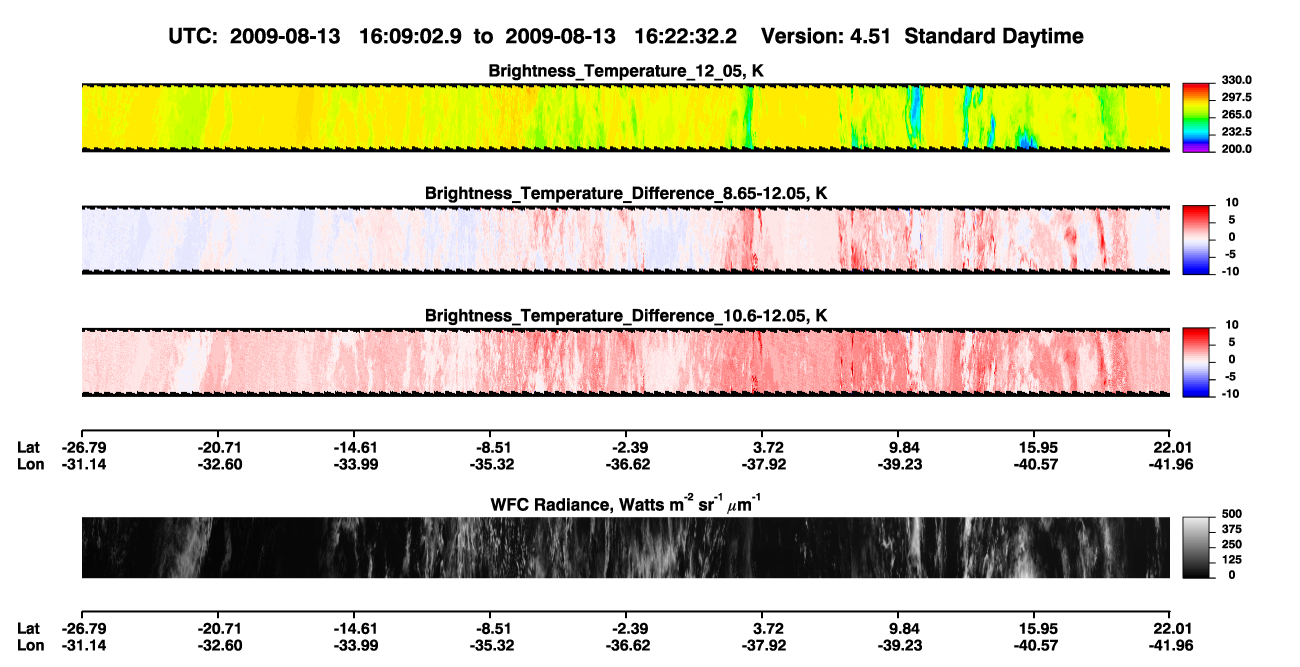Click the Version 4.51 Standard Daytime text

point(922,37)
